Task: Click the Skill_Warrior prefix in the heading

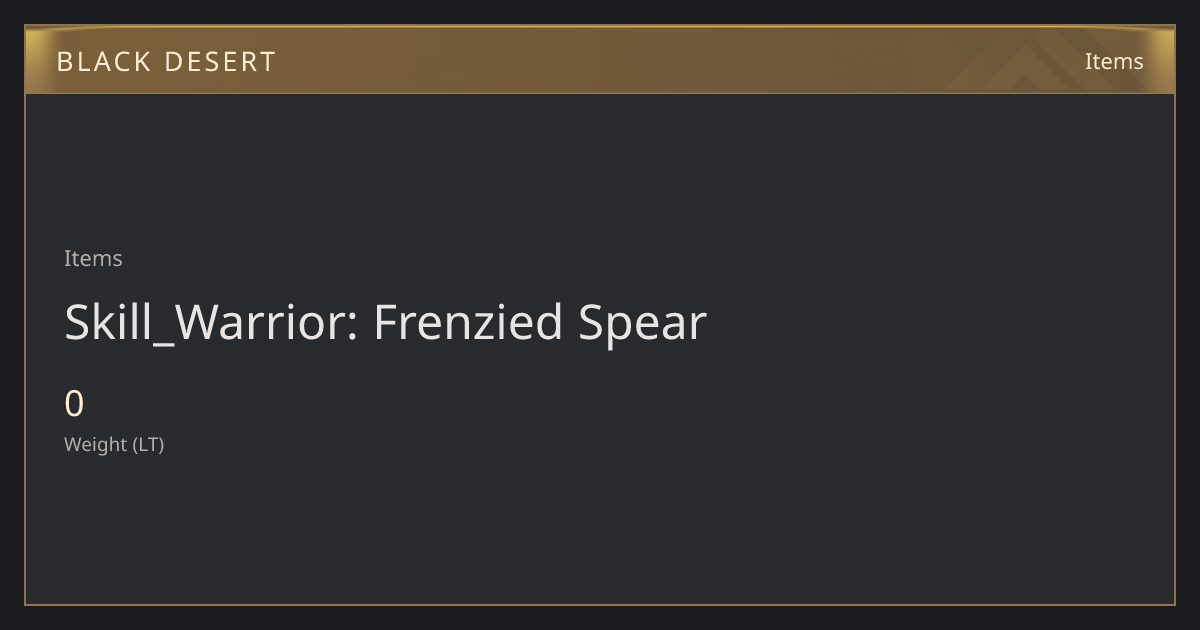Action: coord(207,323)
